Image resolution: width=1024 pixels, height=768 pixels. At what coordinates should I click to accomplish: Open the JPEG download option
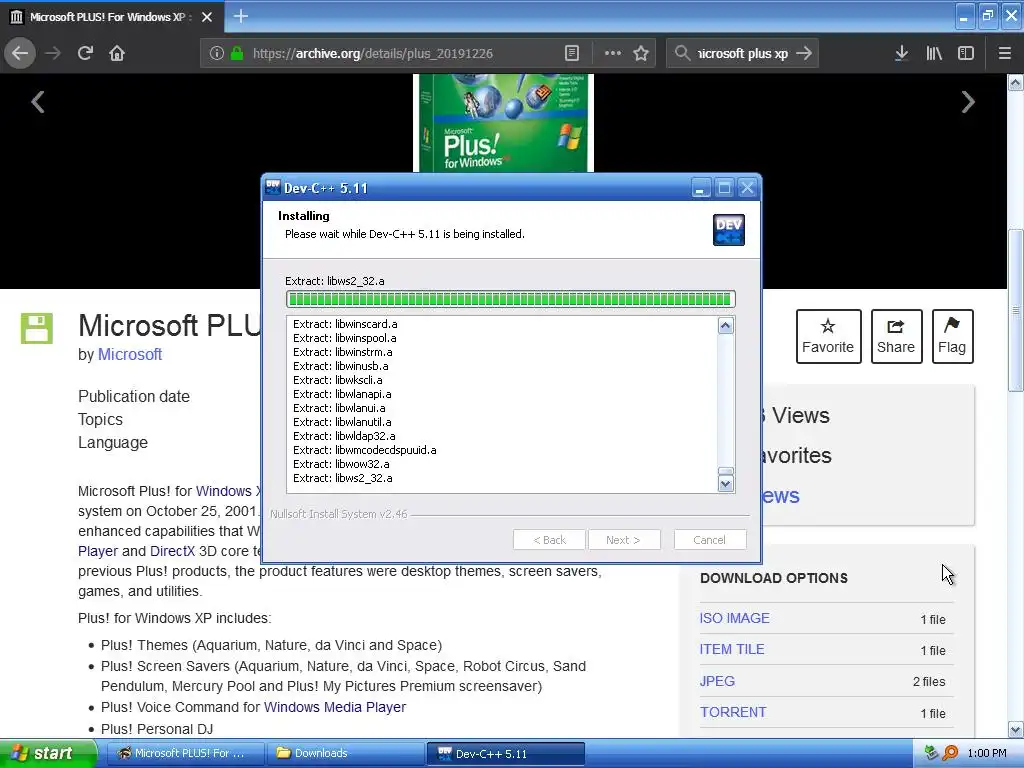pyautogui.click(x=717, y=681)
